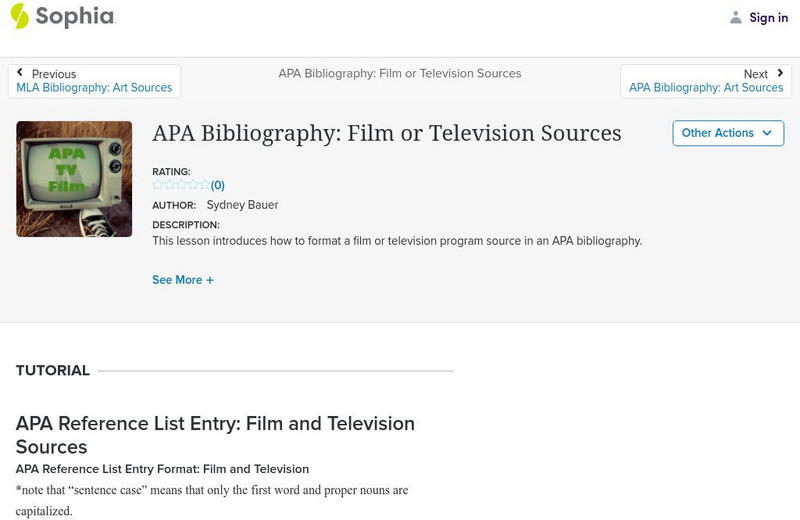The image size is (800, 520).
Task: Click the Other Actions chevron arrow
Action: 767,133
